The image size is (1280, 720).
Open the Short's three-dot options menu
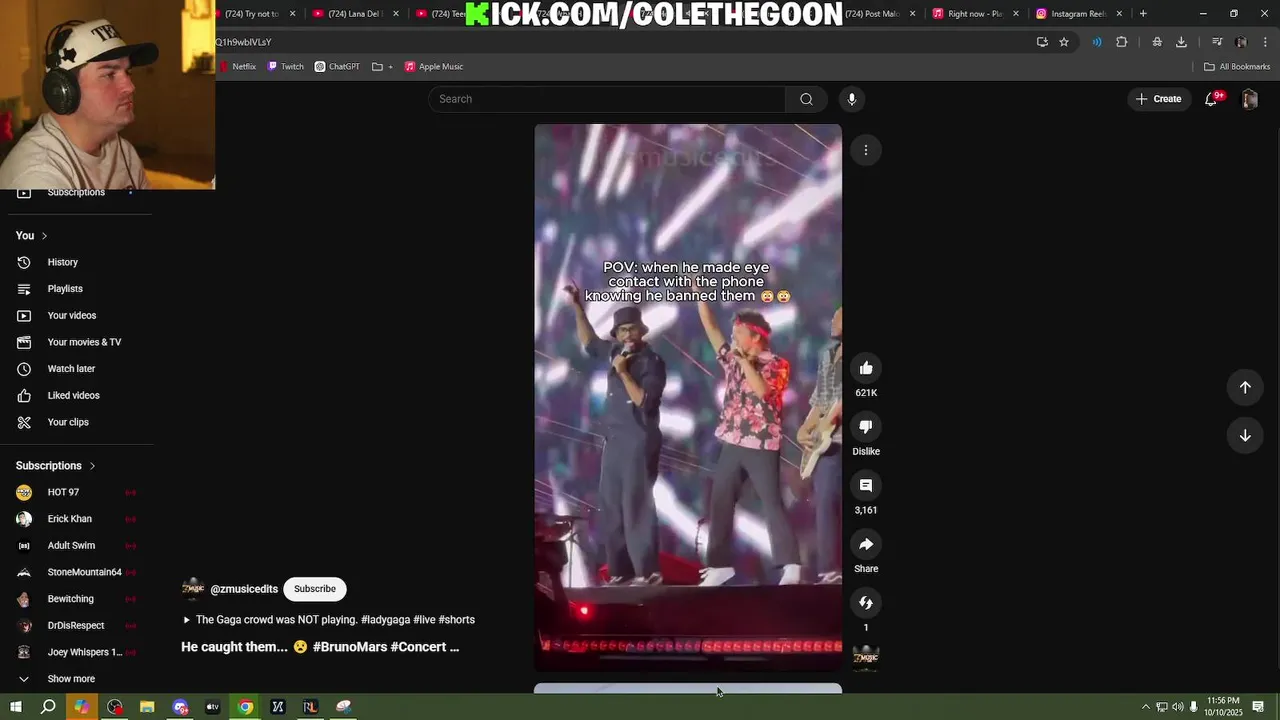(x=866, y=150)
